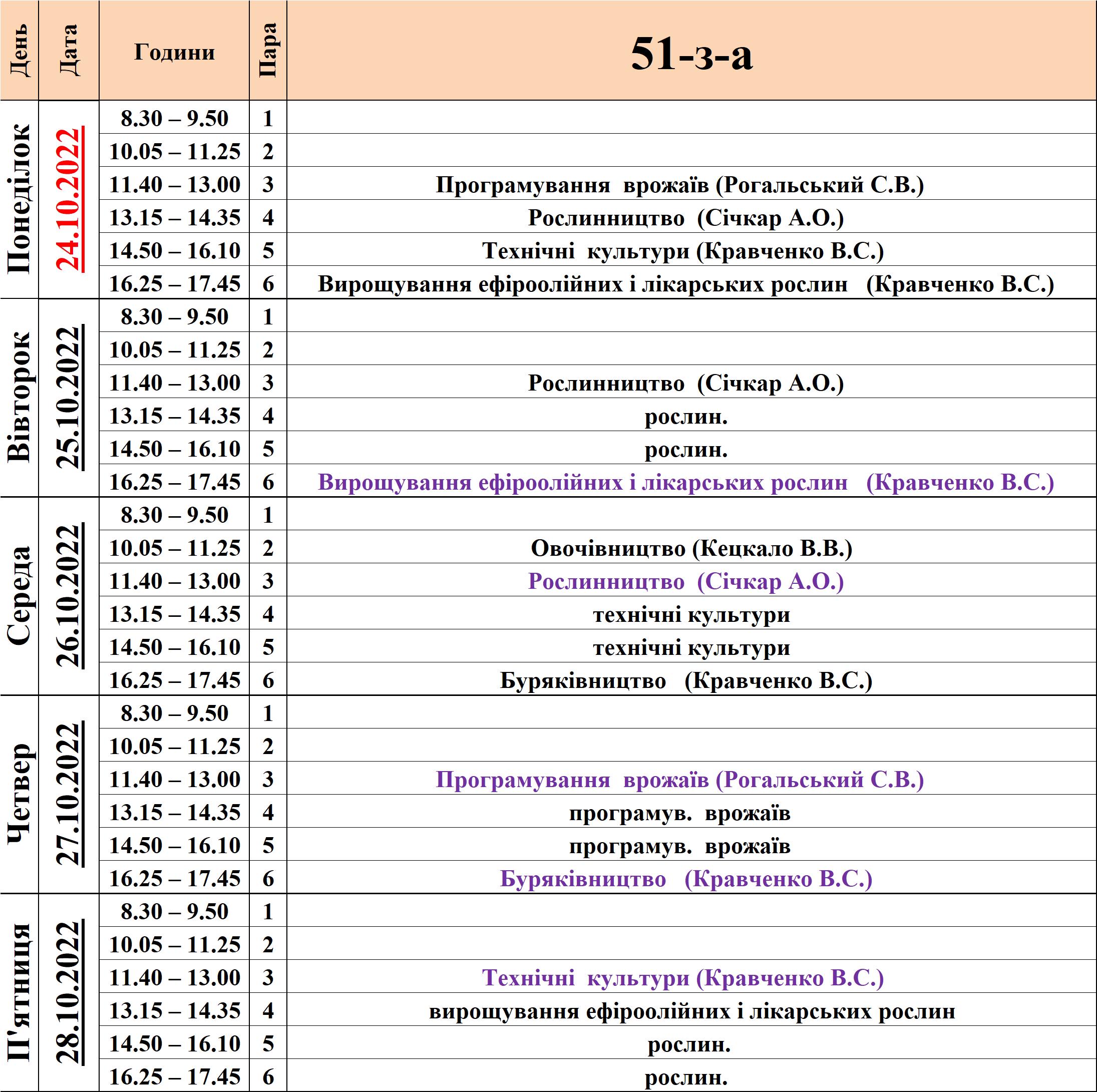Screen dimensions: 1097x1092
Task: Click Monday's "8.30 – 9.50" time cell
Action: (x=174, y=118)
